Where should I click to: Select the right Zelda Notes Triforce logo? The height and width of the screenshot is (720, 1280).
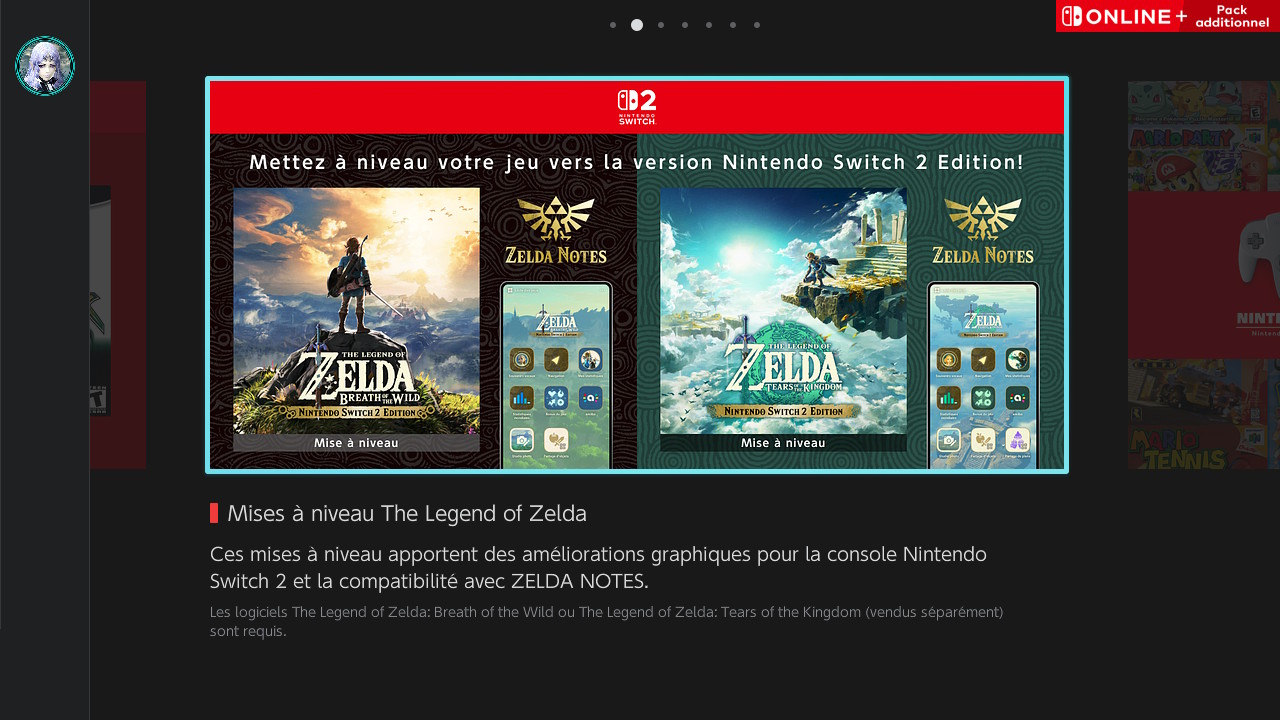(983, 229)
